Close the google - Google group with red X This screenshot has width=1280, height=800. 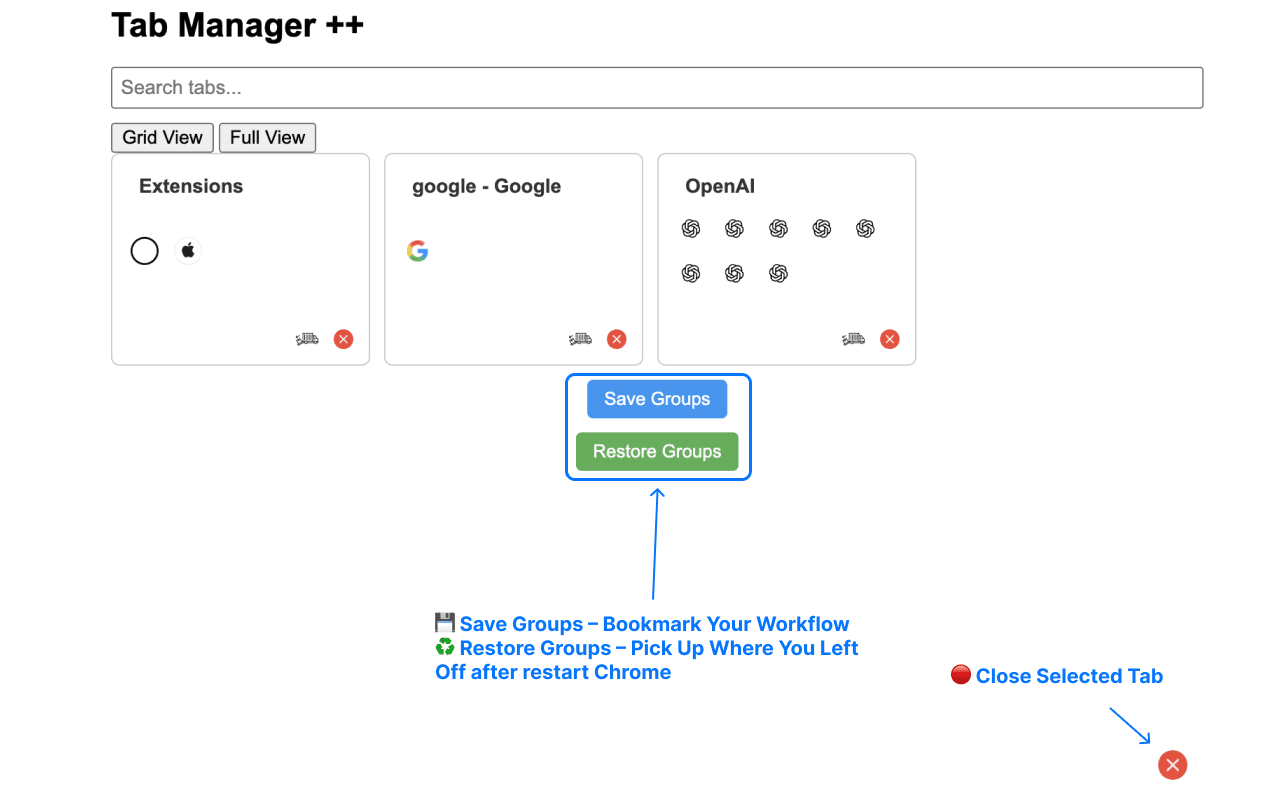pyautogui.click(x=617, y=339)
